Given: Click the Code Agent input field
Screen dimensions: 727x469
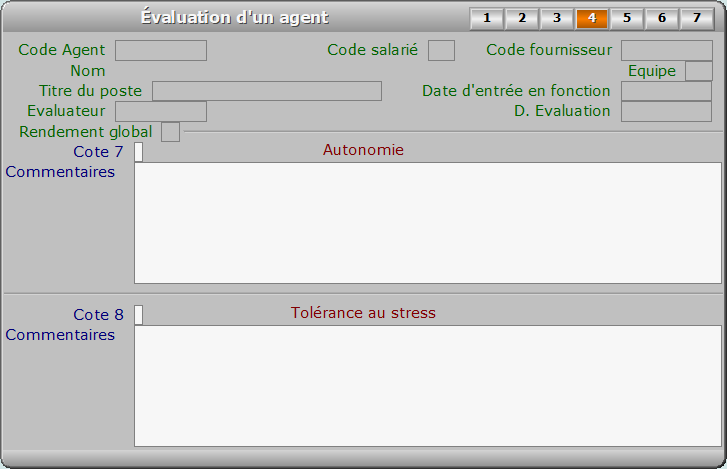Looking at the screenshot, I should (x=161, y=50).
